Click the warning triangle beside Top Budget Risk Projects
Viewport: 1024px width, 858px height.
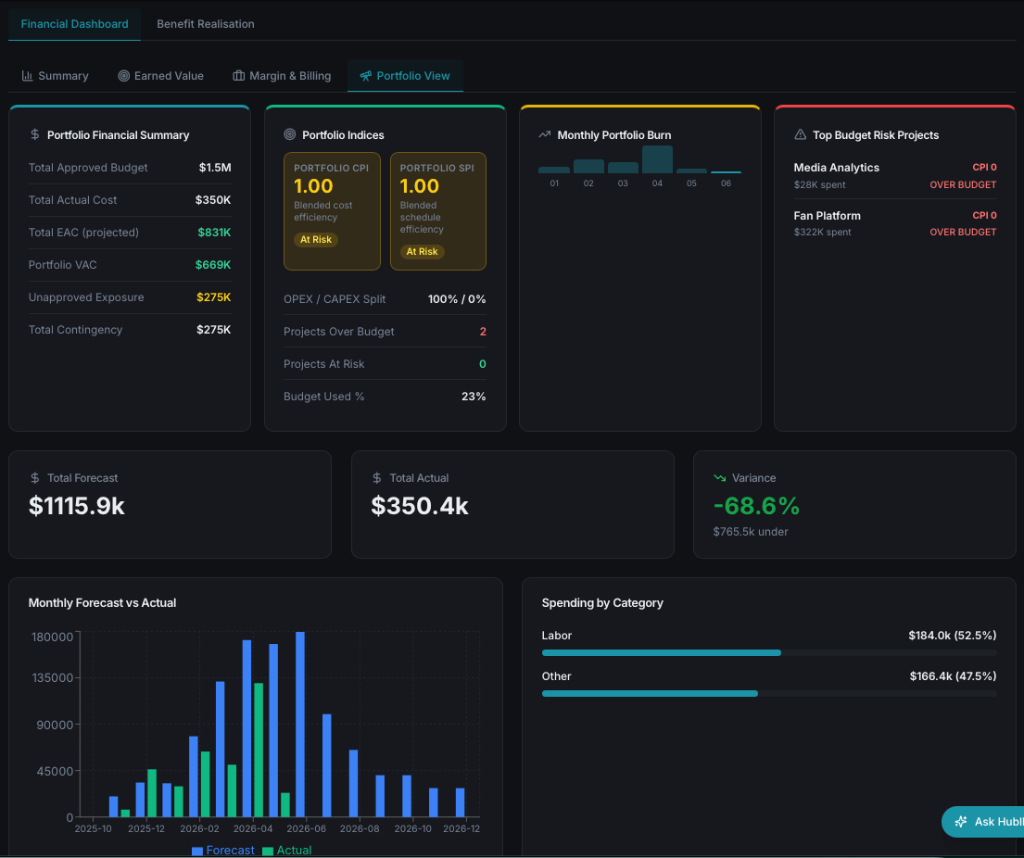click(x=800, y=135)
